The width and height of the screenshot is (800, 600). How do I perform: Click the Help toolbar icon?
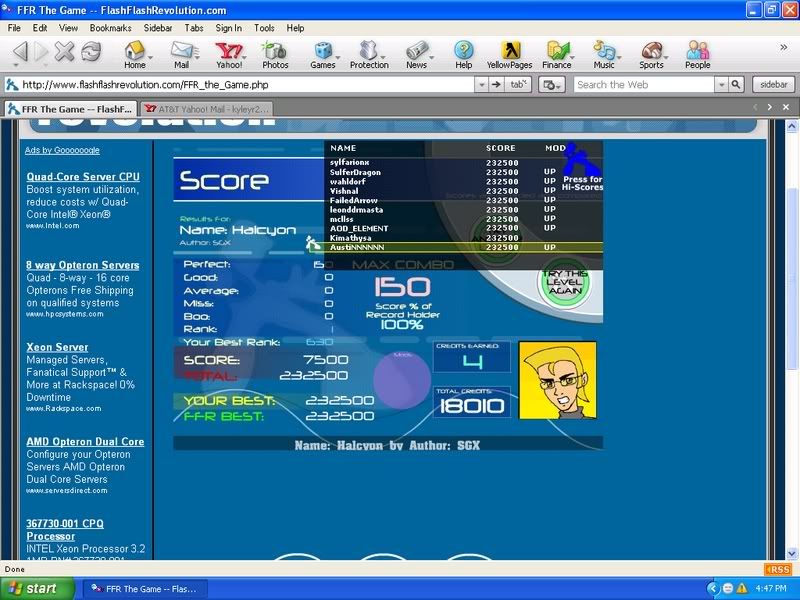463,52
